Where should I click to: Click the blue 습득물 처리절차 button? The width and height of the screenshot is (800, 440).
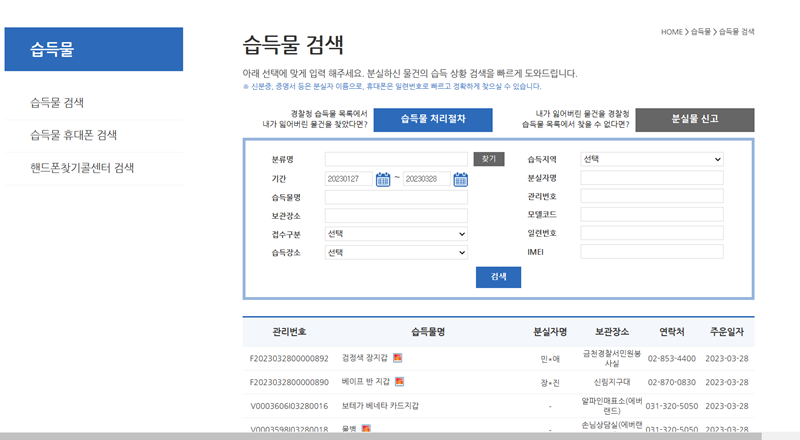click(x=433, y=119)
